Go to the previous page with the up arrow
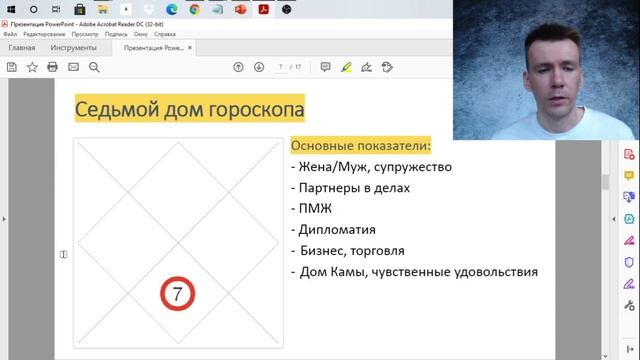This screenshot has height=360, width=640. 238,67
